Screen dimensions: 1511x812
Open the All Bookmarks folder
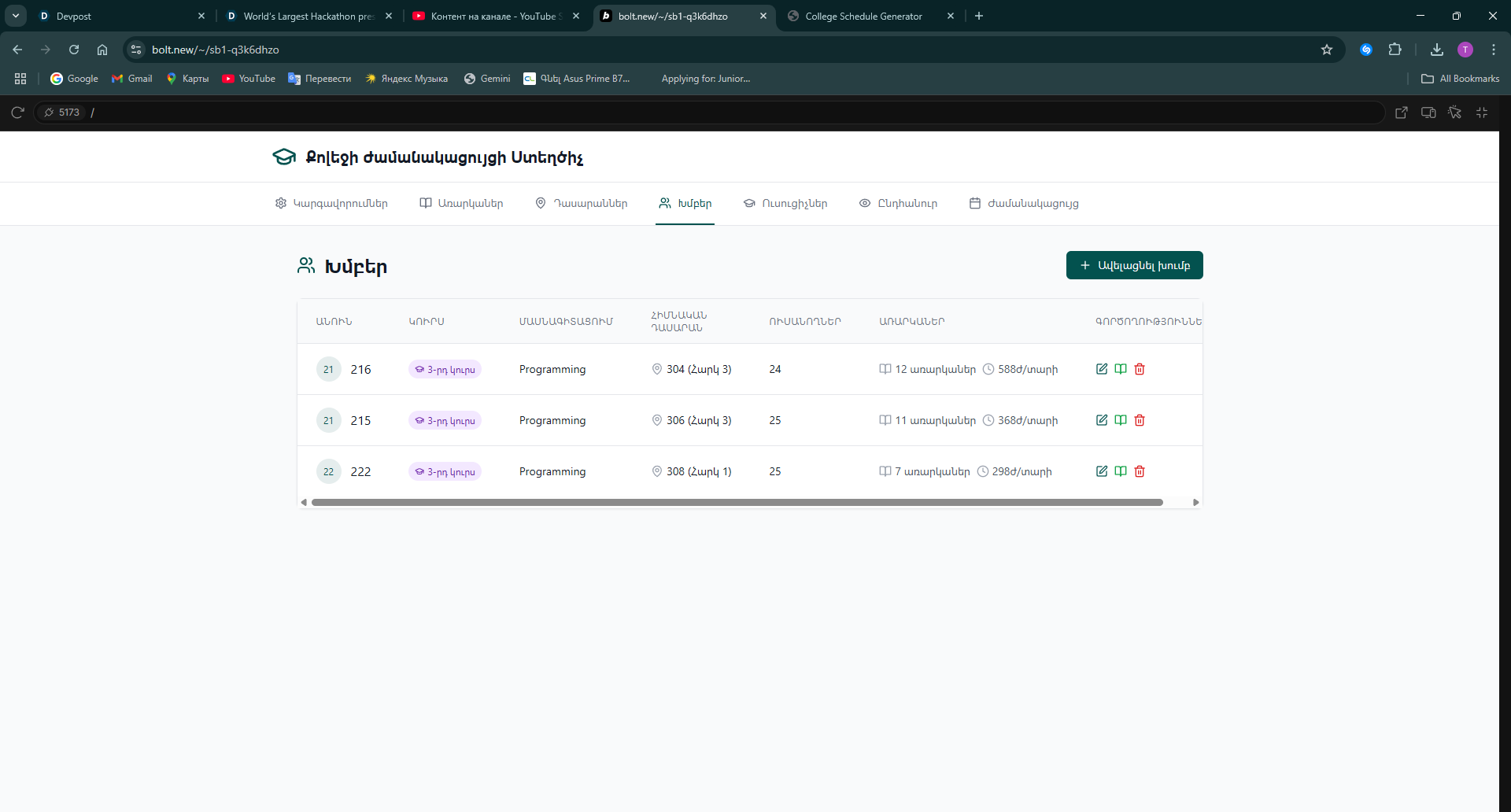[x=1461, y=79]
